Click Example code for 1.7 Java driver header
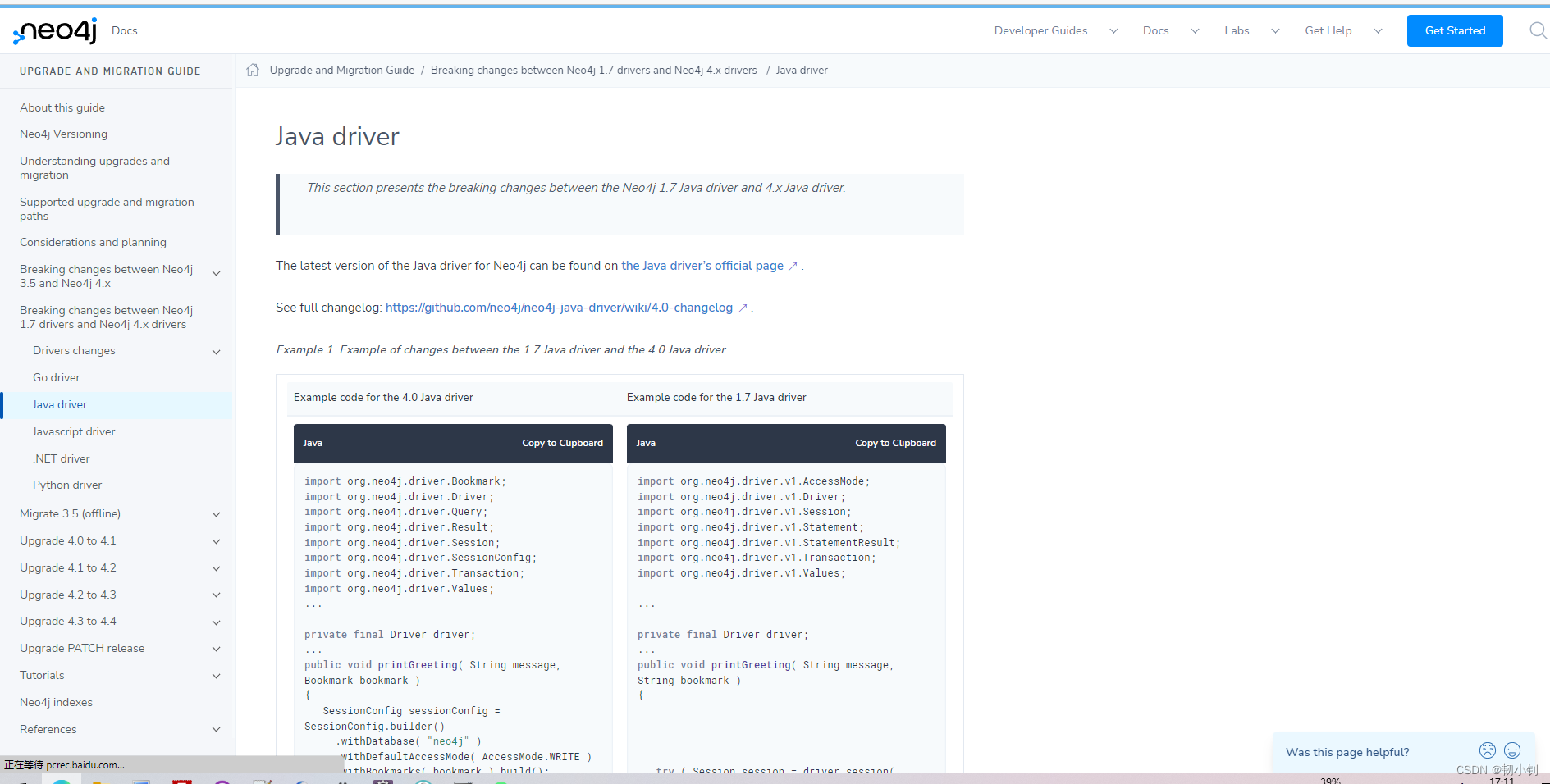 716,397
